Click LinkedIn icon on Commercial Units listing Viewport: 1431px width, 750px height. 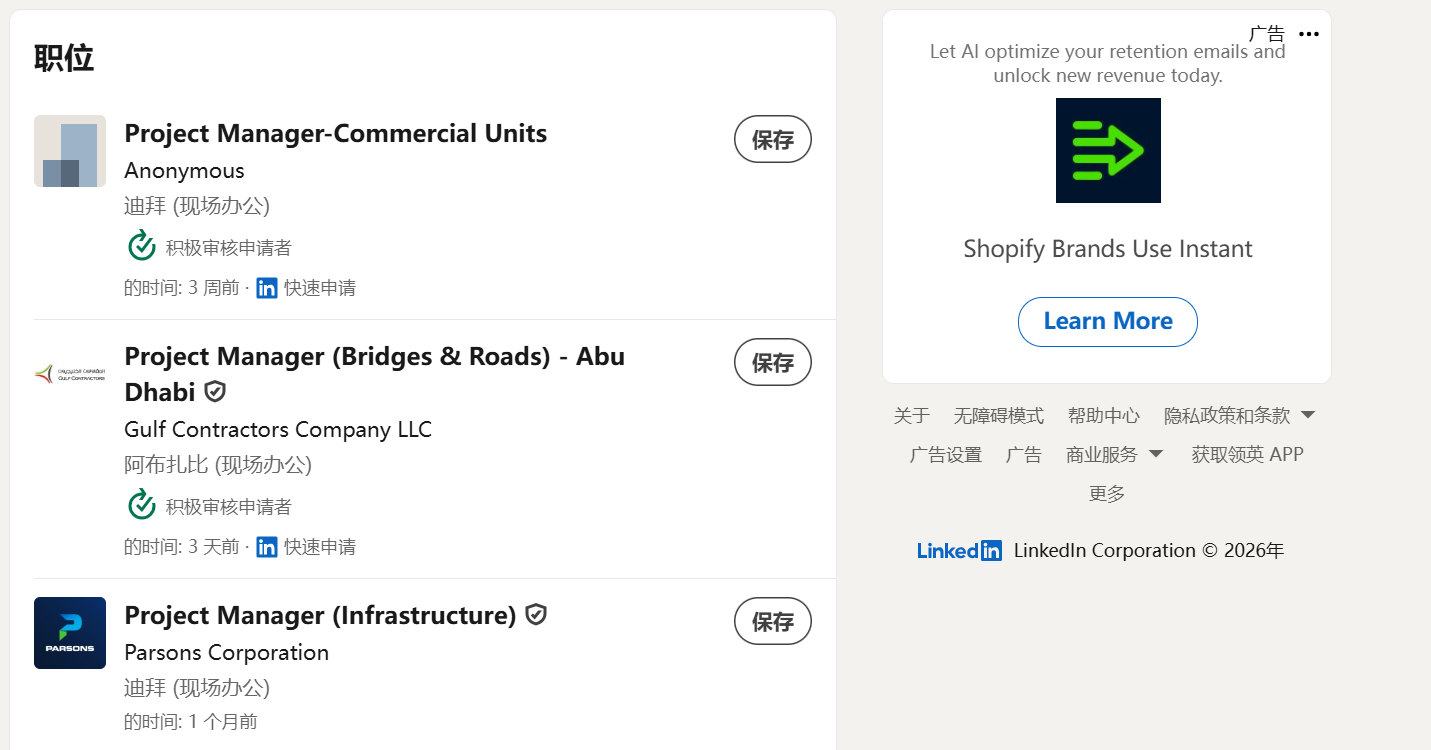click(x=267, y=288)
